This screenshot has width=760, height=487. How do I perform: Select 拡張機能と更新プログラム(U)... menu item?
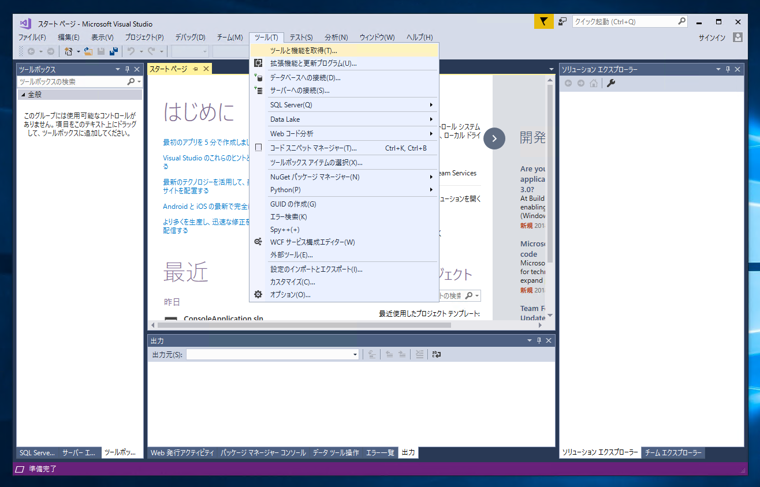click(x=345, y=63)
